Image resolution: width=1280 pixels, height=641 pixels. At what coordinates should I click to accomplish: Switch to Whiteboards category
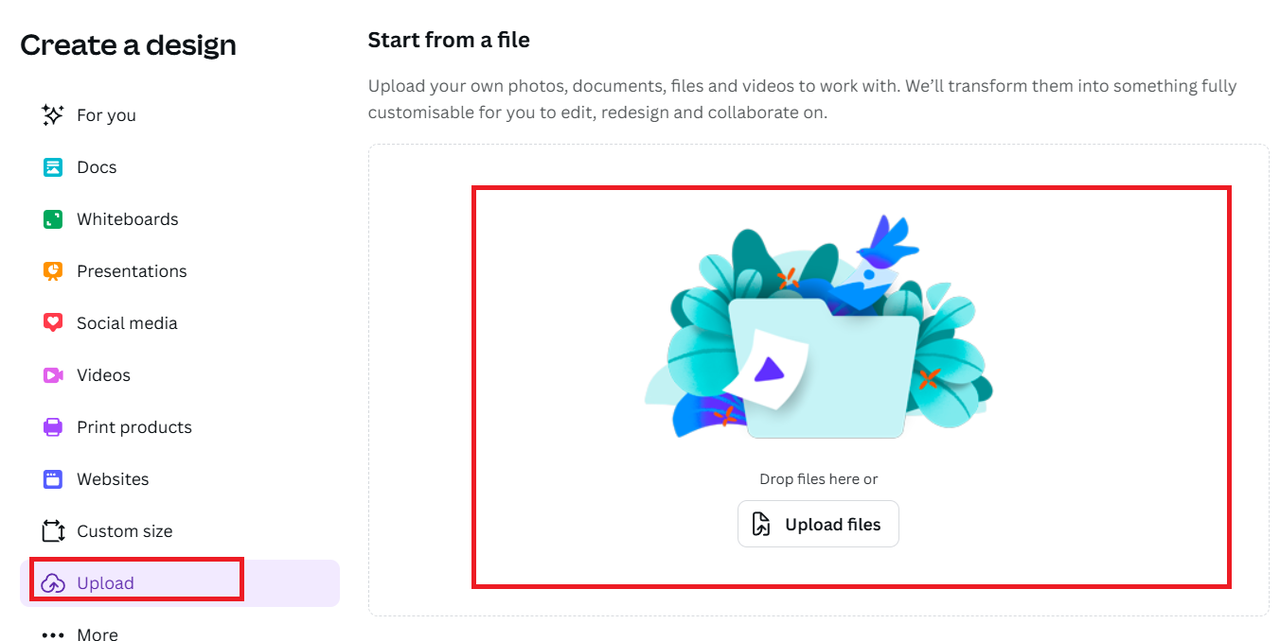127,219
